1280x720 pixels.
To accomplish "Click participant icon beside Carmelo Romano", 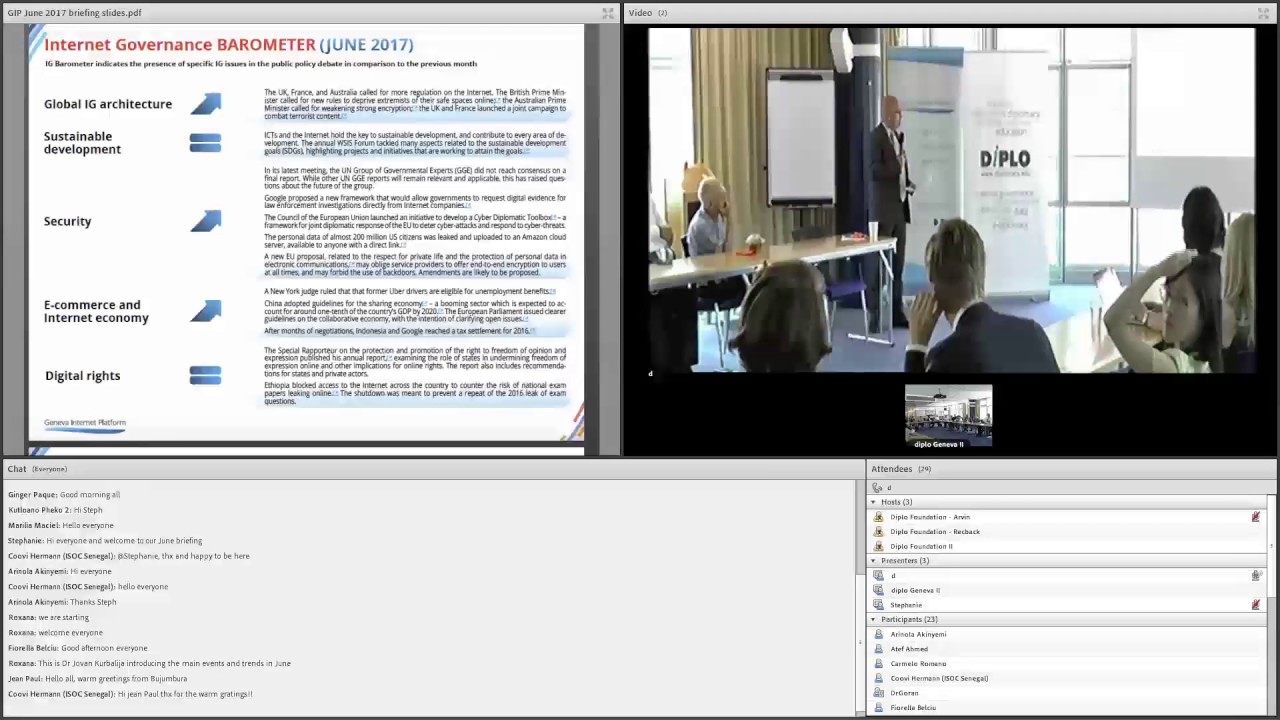I will [x=879, y=664].
